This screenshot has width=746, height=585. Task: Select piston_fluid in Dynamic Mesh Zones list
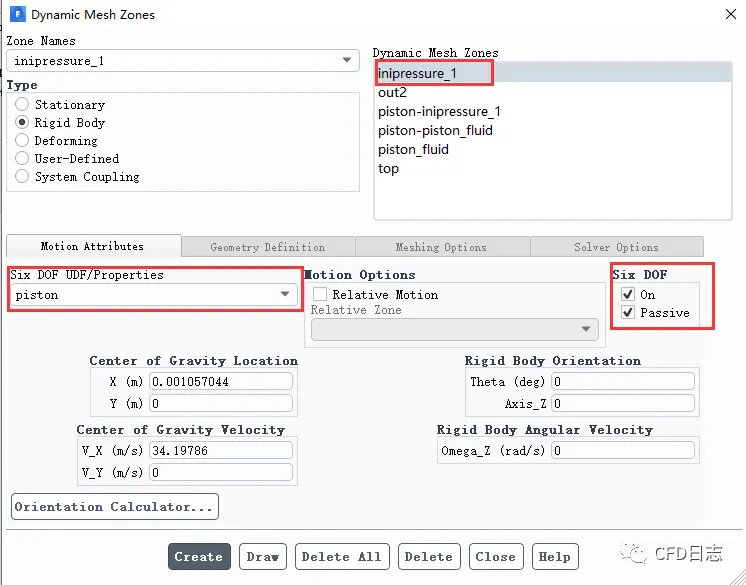(x=413, y=150)
